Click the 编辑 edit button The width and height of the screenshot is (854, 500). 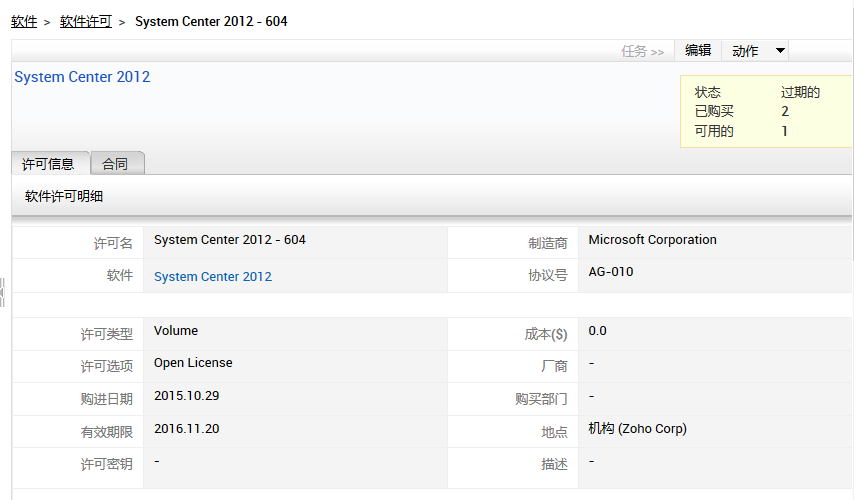coord(698,50)
